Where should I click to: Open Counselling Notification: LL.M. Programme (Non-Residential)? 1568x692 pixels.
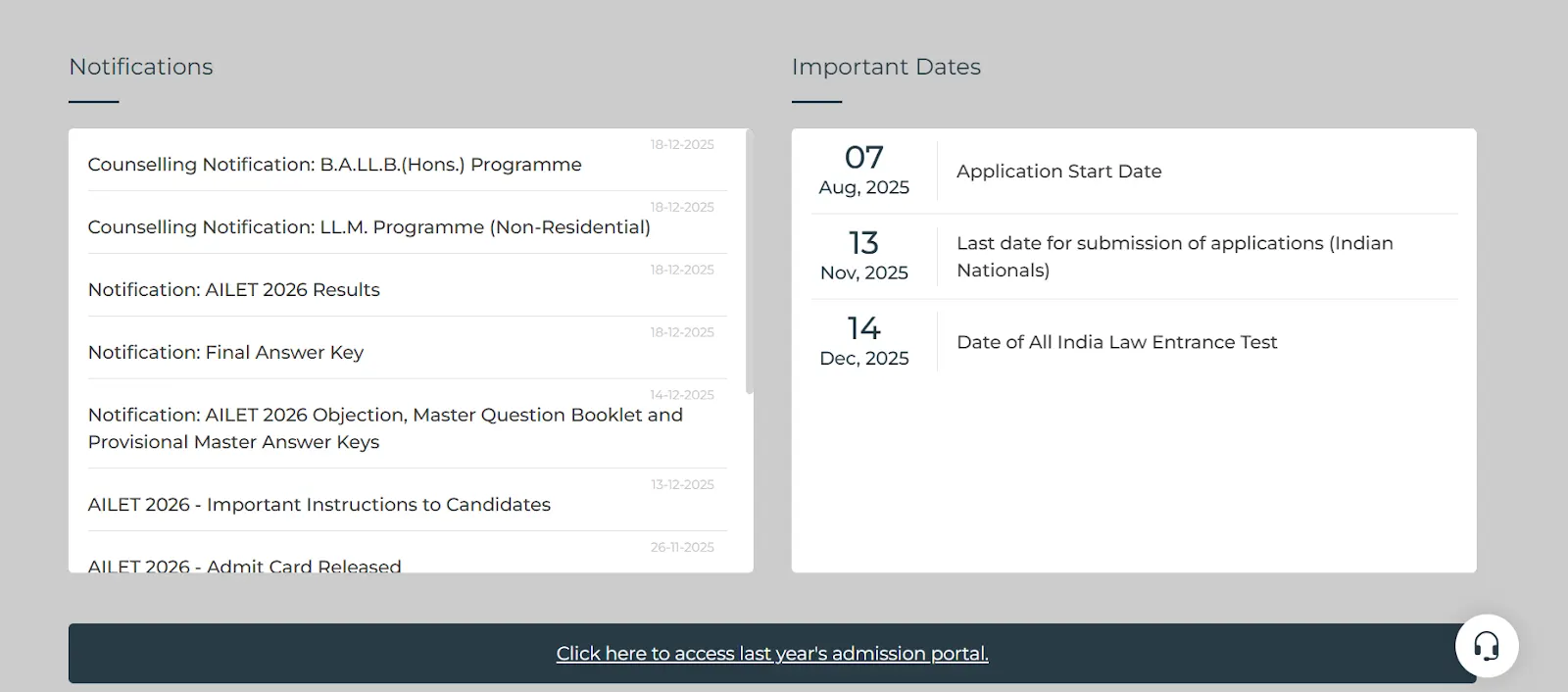pyautogui.click(x=368, y=226)
